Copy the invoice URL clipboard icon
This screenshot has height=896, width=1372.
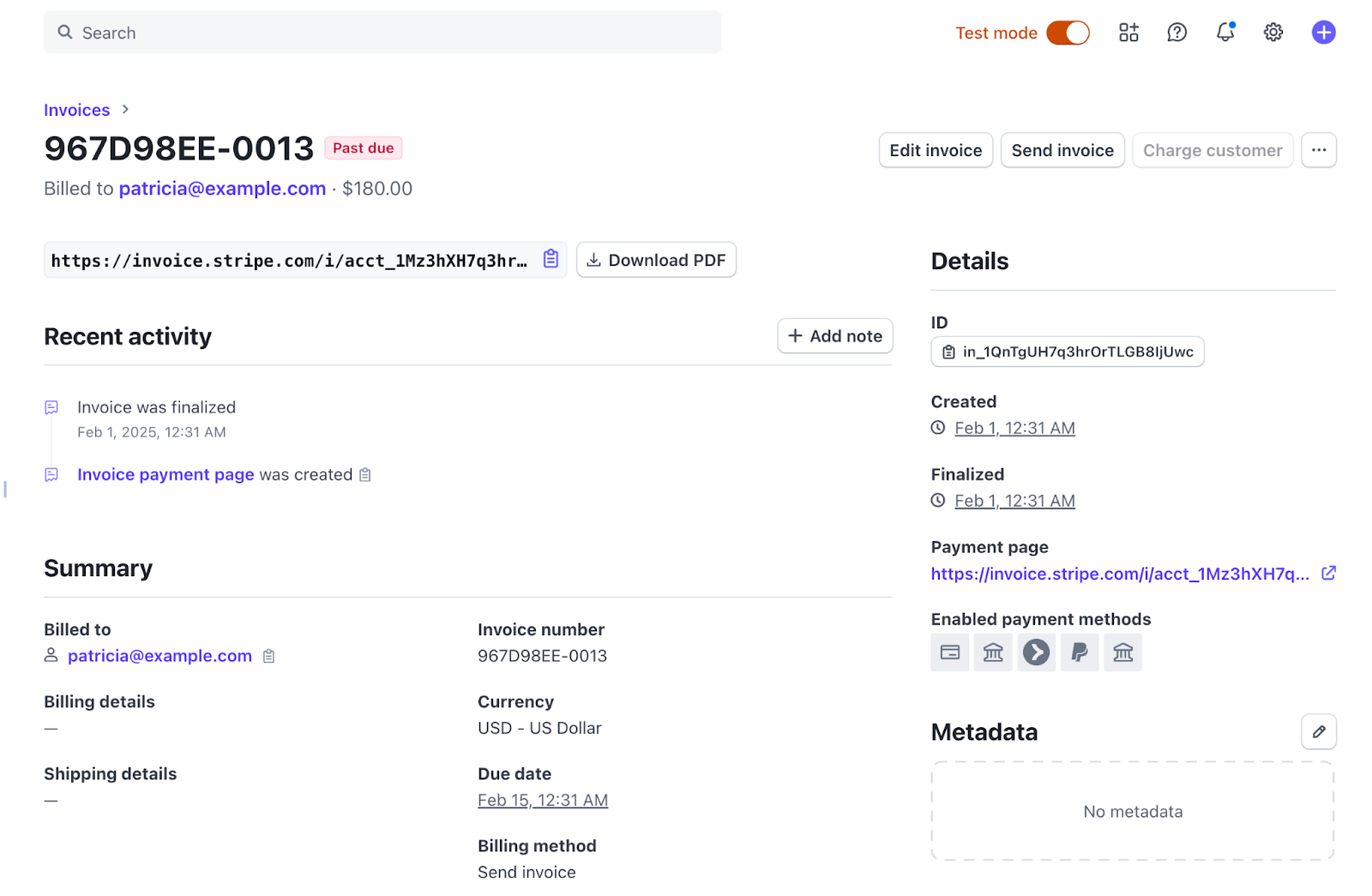click(551, 259)
